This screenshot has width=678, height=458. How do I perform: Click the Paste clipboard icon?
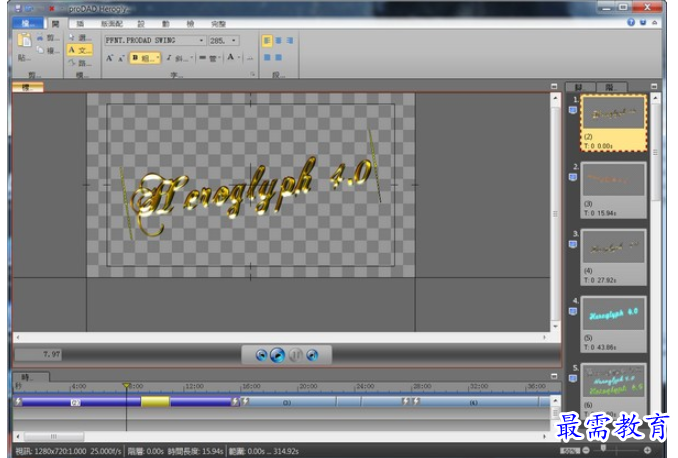click(23, 43)
